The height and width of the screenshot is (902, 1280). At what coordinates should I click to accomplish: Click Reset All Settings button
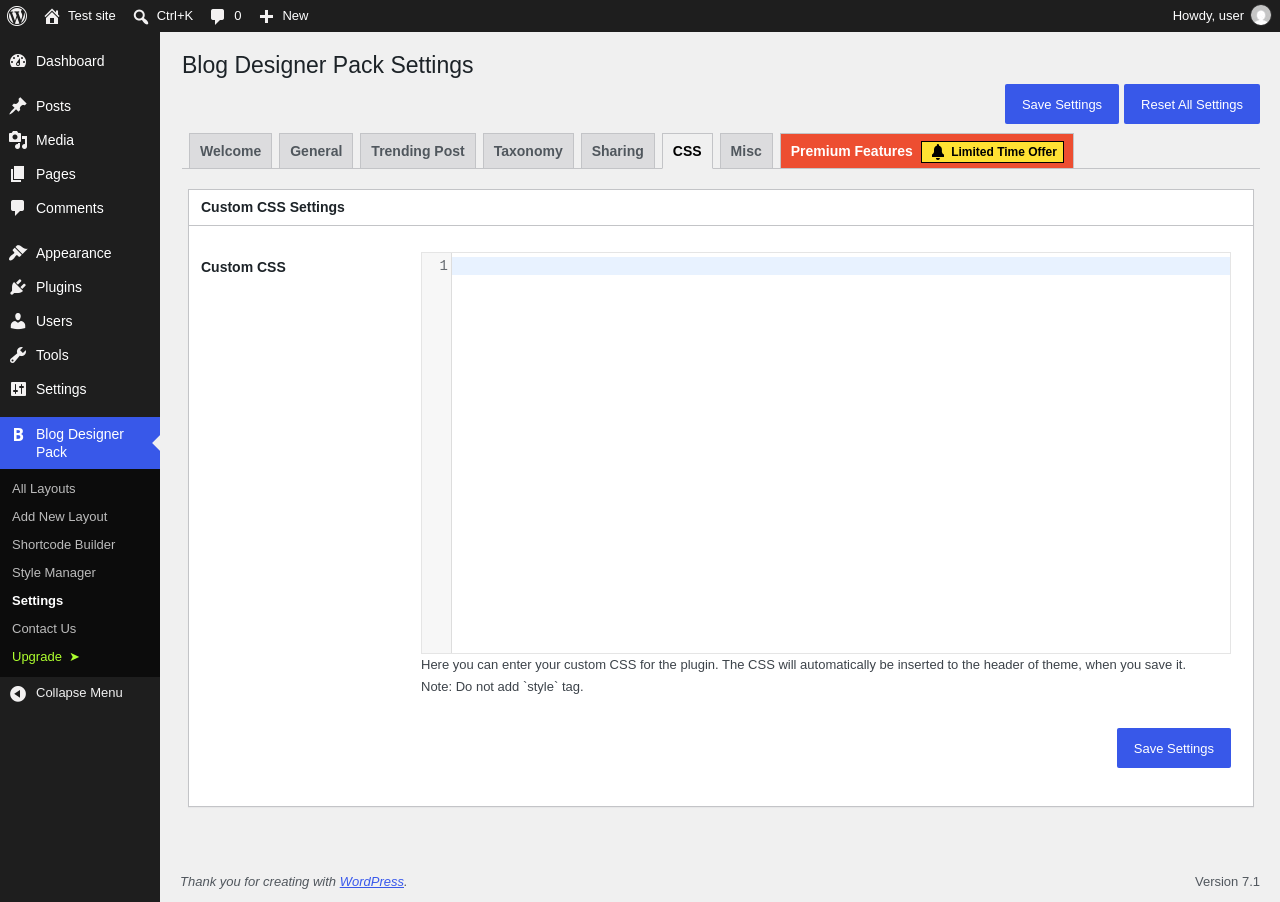[1192, 104]
